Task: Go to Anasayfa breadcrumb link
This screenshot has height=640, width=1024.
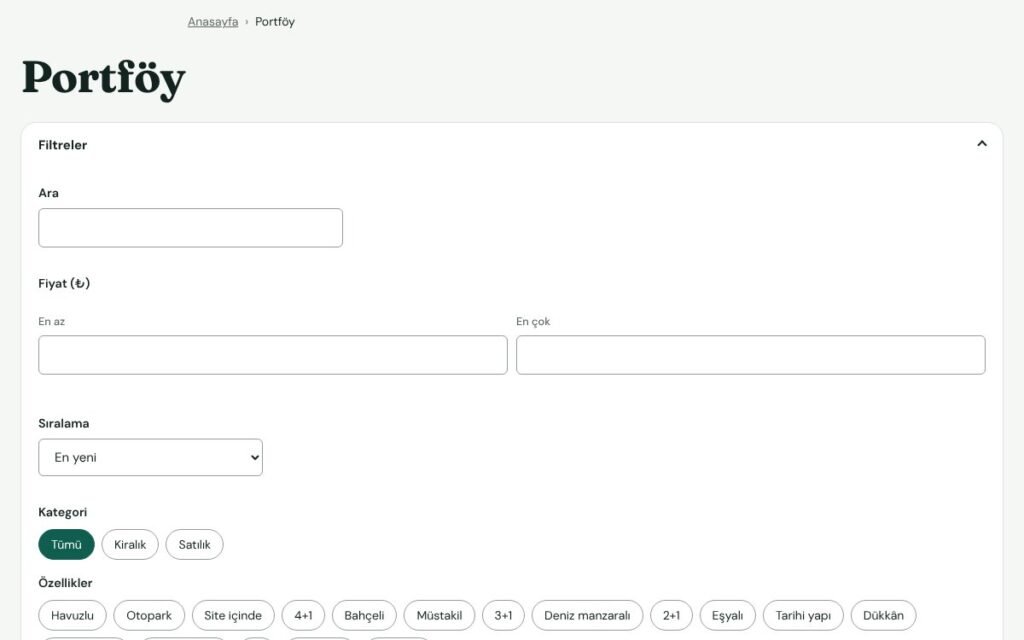Action: (x=213, y=22)
